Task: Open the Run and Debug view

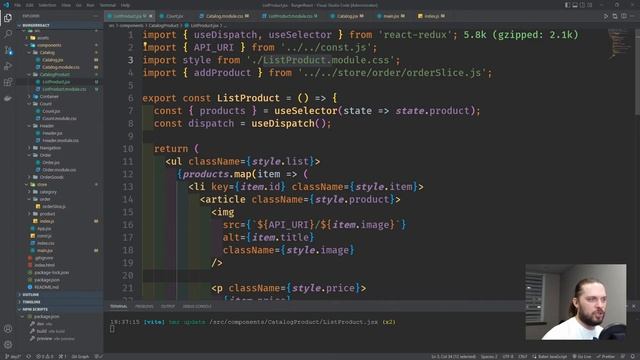Action: click(8, 66)
